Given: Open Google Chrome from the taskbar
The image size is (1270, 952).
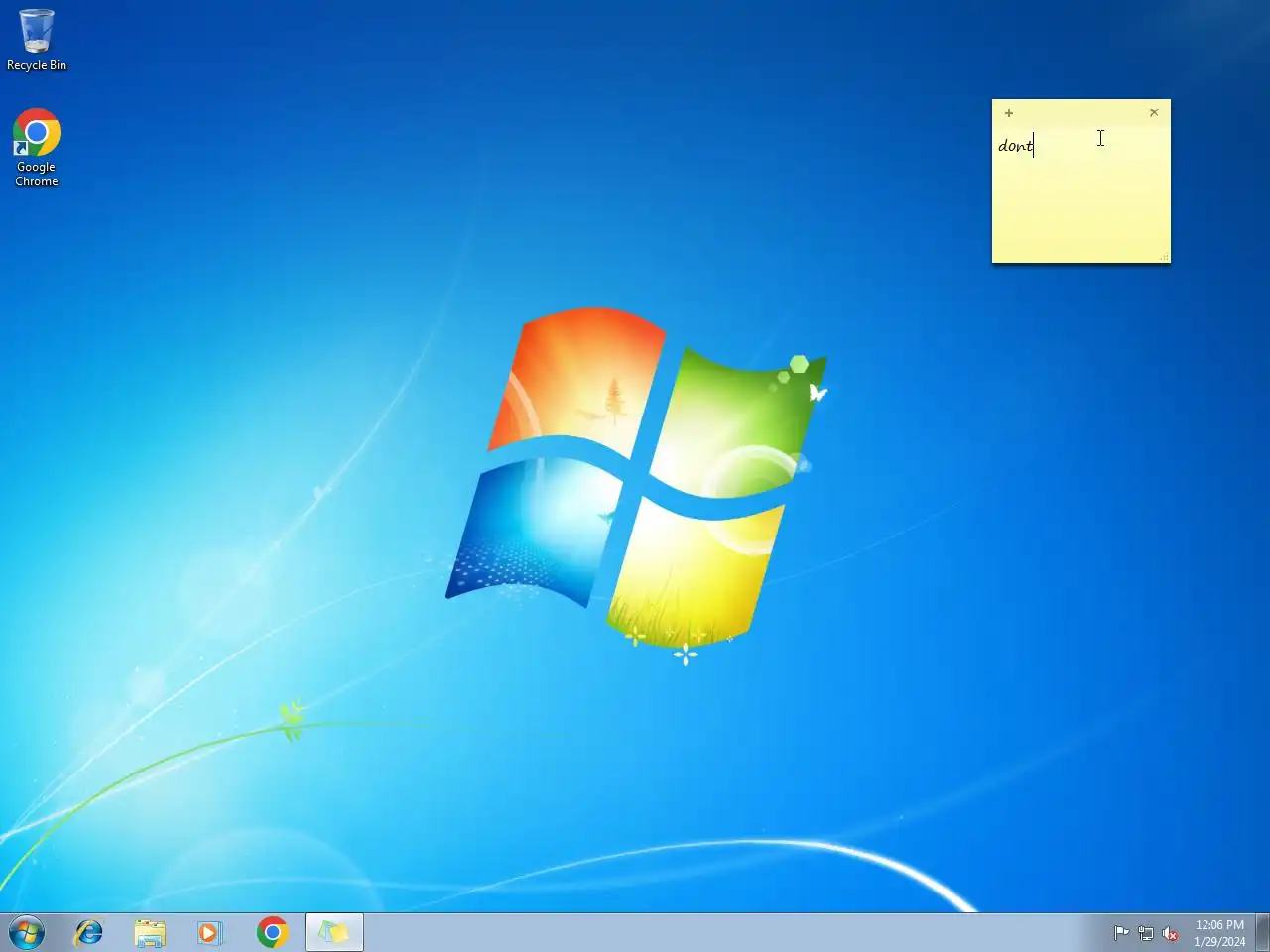Looking at the screenshot, I should click(272, 933).
